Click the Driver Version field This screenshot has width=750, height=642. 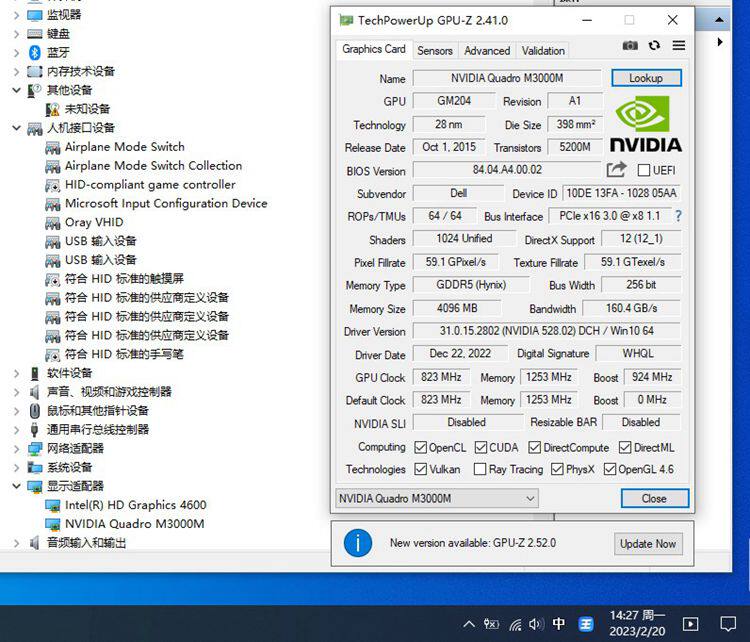click(547, 331)
